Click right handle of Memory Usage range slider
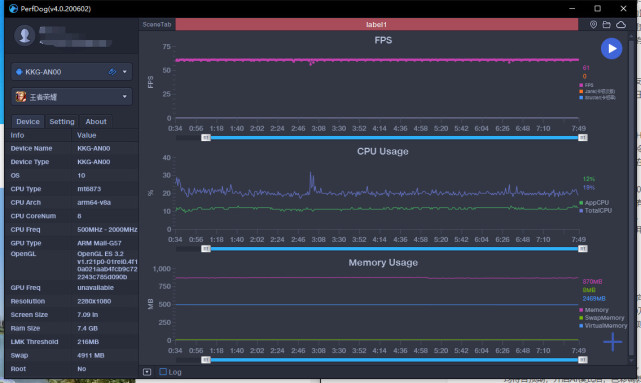641x383 pixels. point(583,360)
